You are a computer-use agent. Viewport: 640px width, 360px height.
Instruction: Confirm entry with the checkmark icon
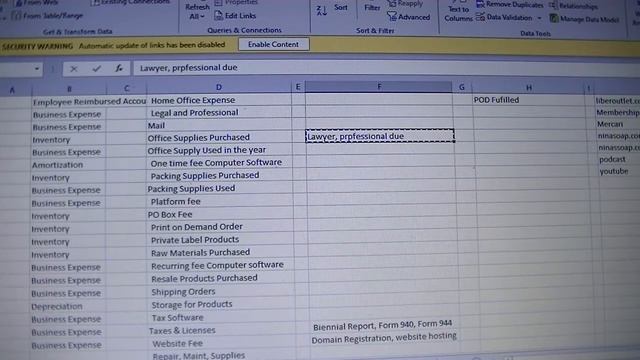click(97, 69)
